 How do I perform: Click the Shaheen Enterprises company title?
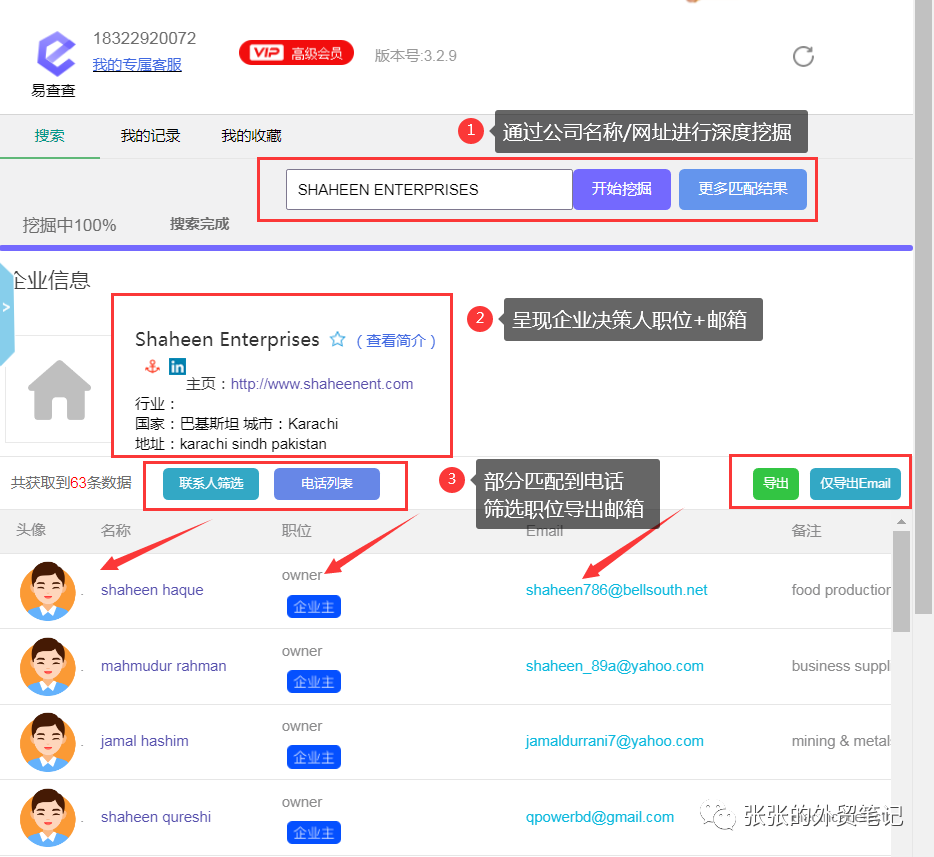pos(227,339)
